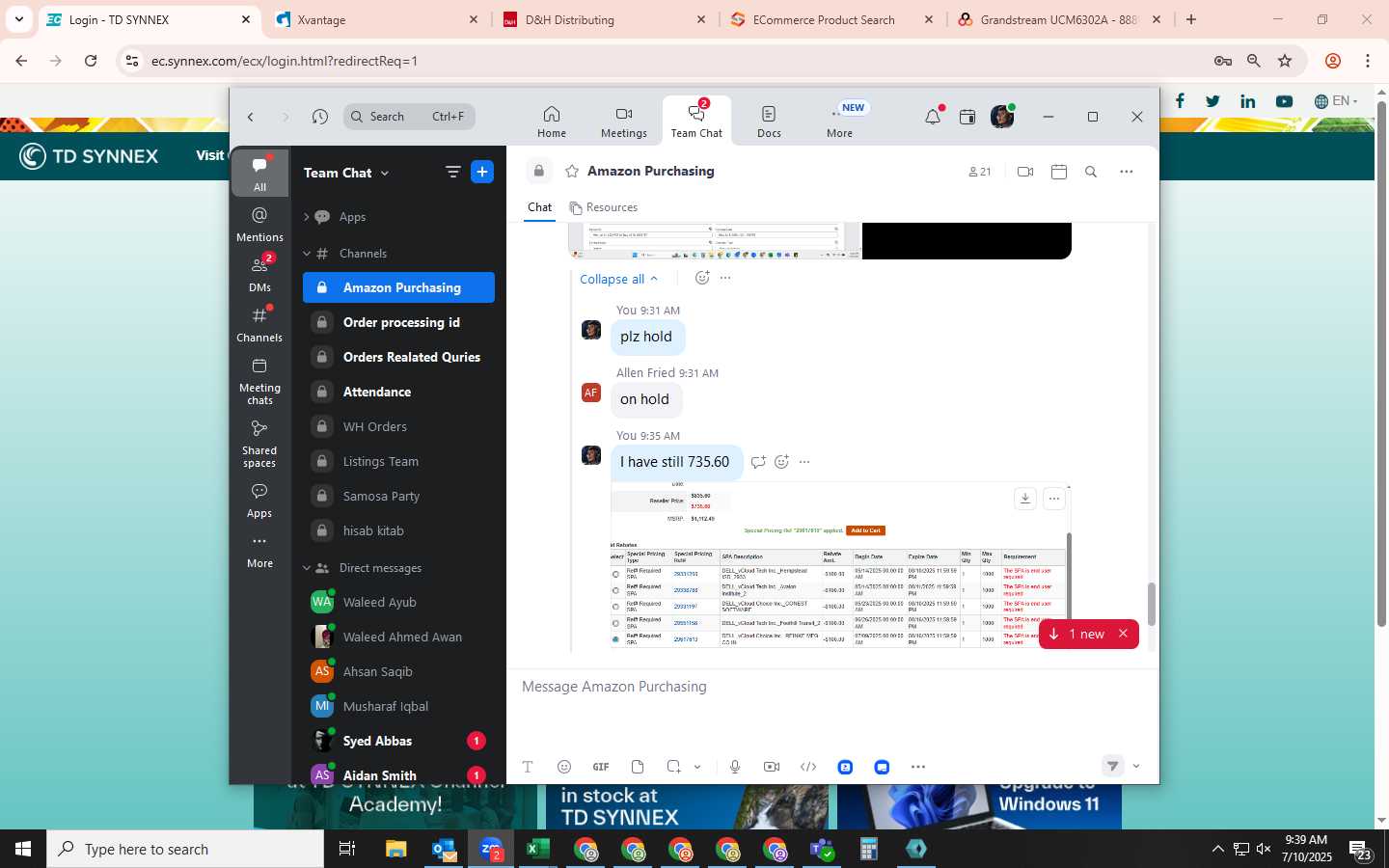The image size is (1389, 868).
Task: Open the More menu with NEW badge
Action: point(840,122)
